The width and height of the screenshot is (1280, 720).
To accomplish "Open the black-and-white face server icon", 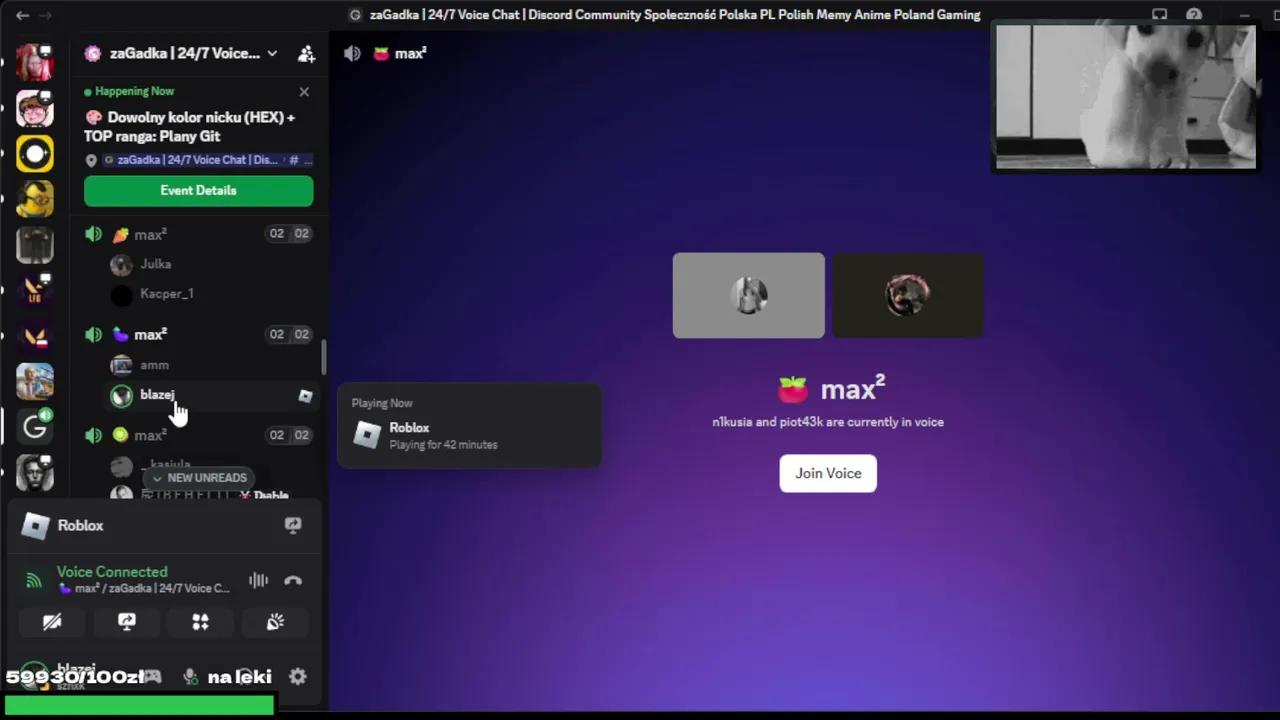I will point(35,472).
